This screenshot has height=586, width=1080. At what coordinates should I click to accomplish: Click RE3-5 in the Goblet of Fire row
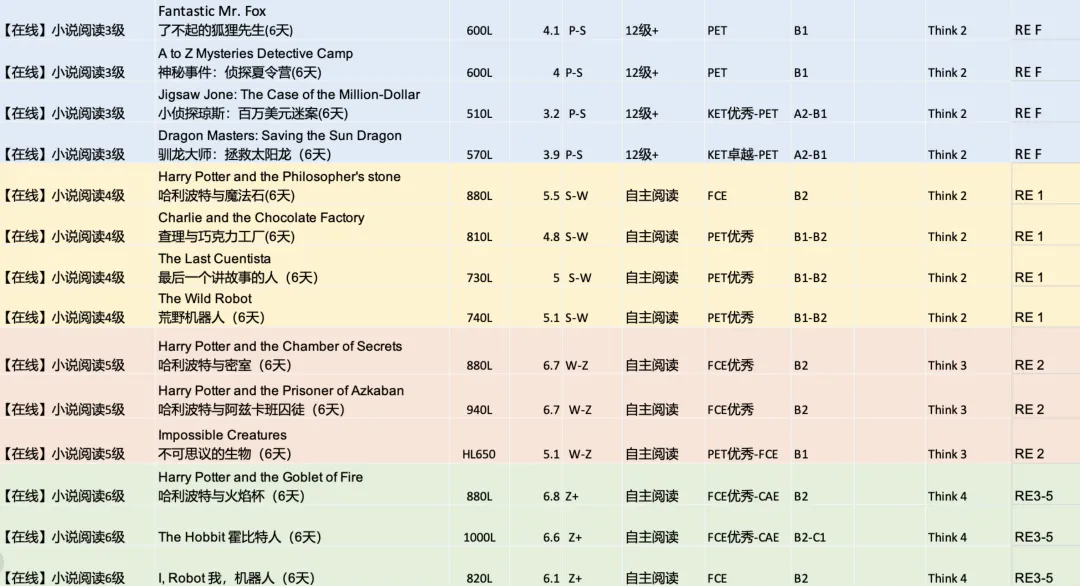point(1033,496)
